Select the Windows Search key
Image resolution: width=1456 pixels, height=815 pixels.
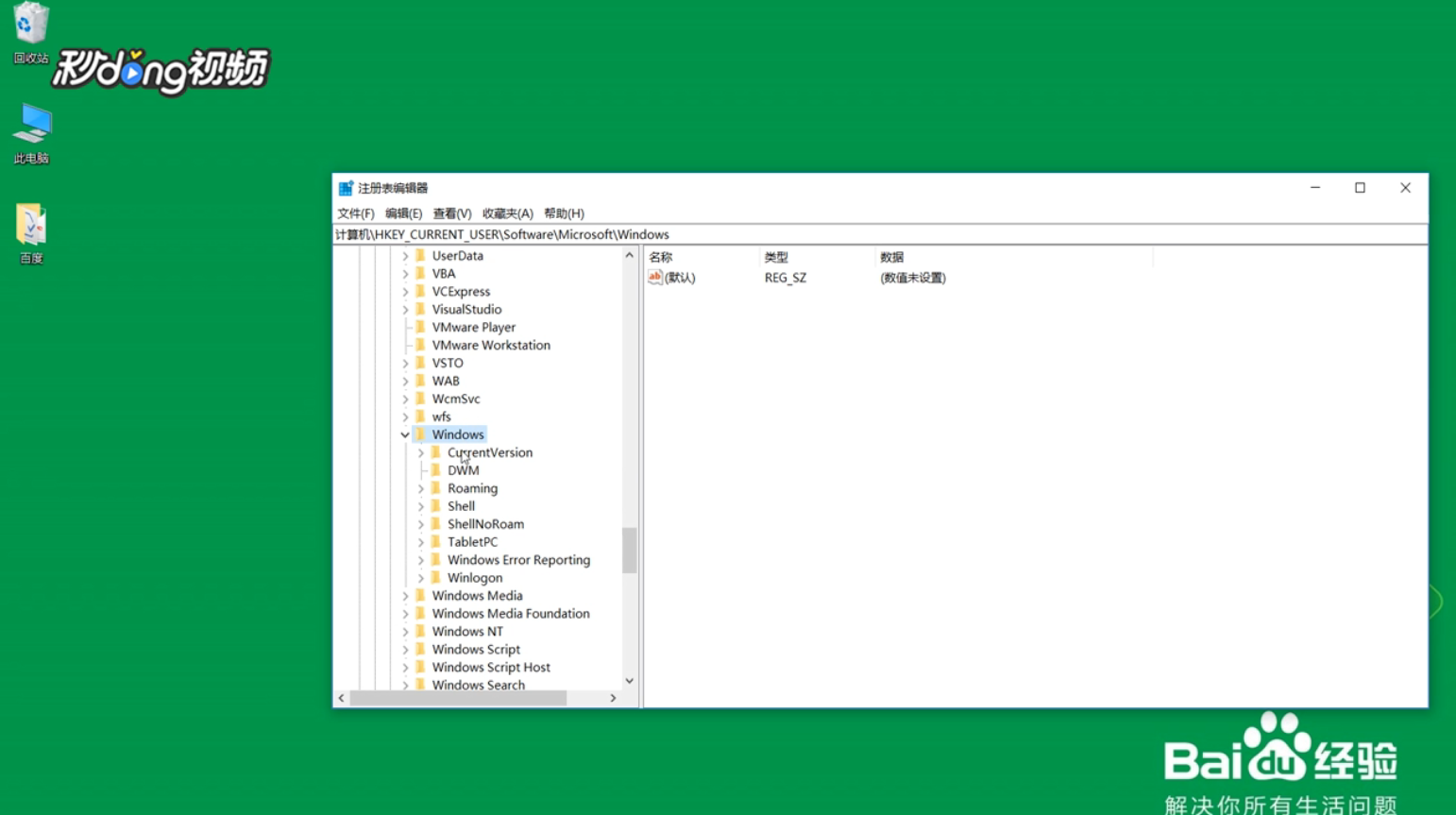[479, 686]
